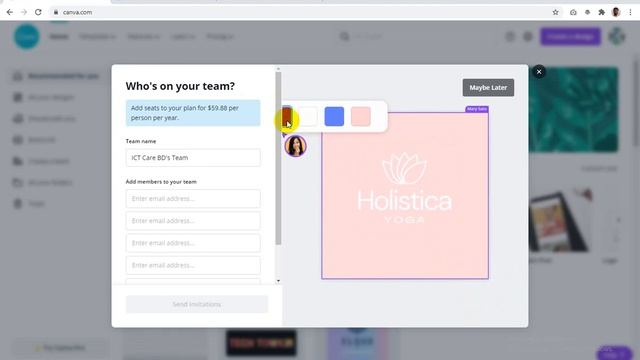Click the Maybe Later button
This screenshot has height=360, width=640.
click(x=488, y=88)
